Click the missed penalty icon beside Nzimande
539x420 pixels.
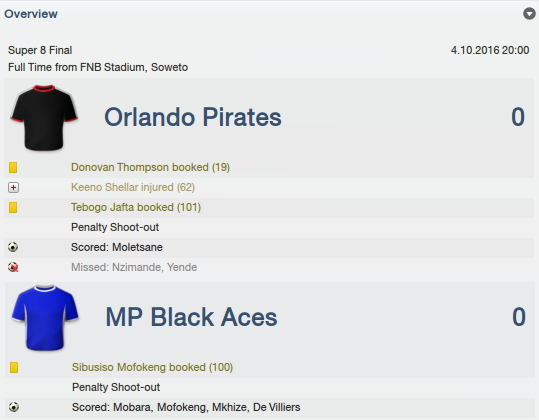click(x=13, y=267)
